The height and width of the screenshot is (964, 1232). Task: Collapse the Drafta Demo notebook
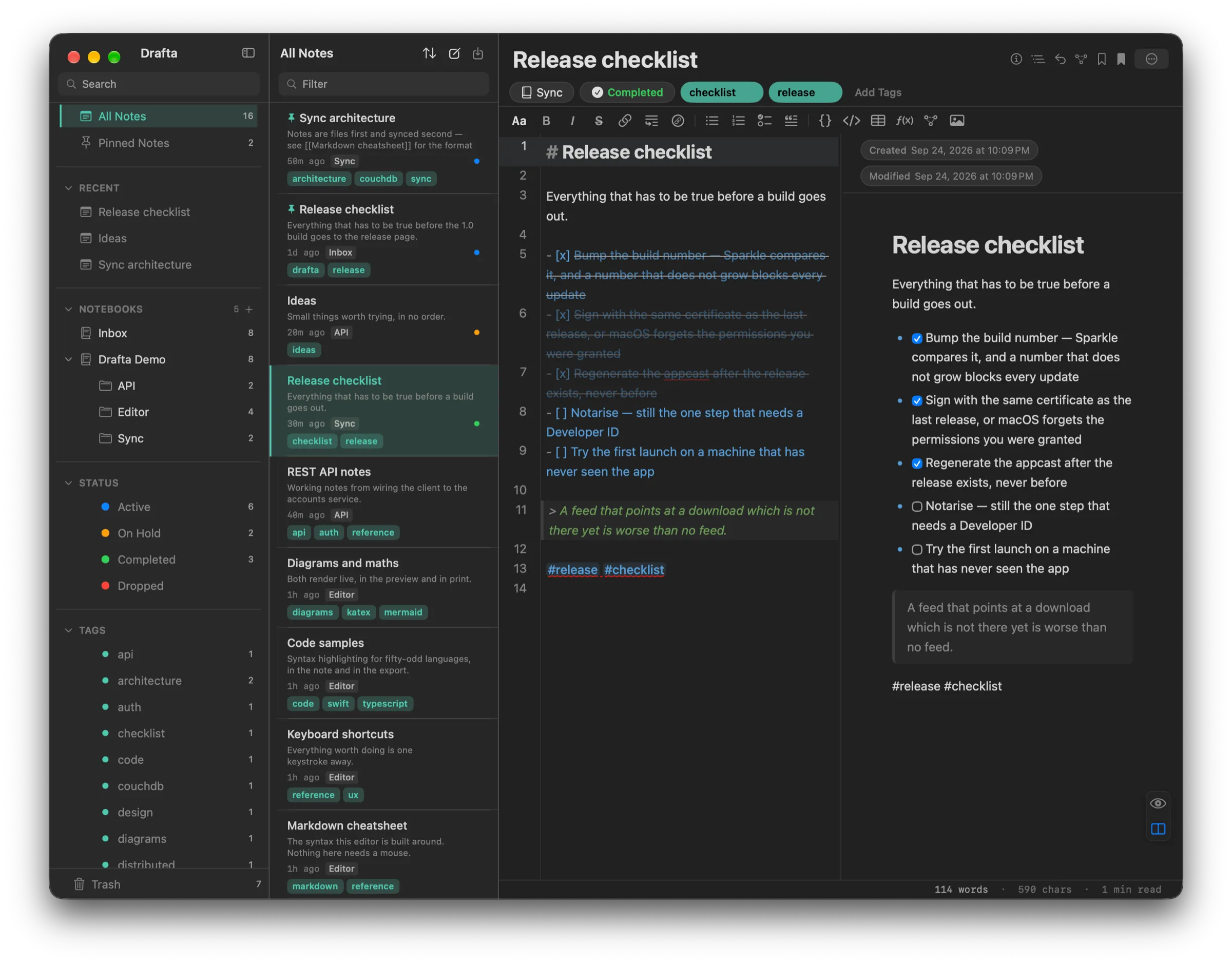tap(68, 359)
